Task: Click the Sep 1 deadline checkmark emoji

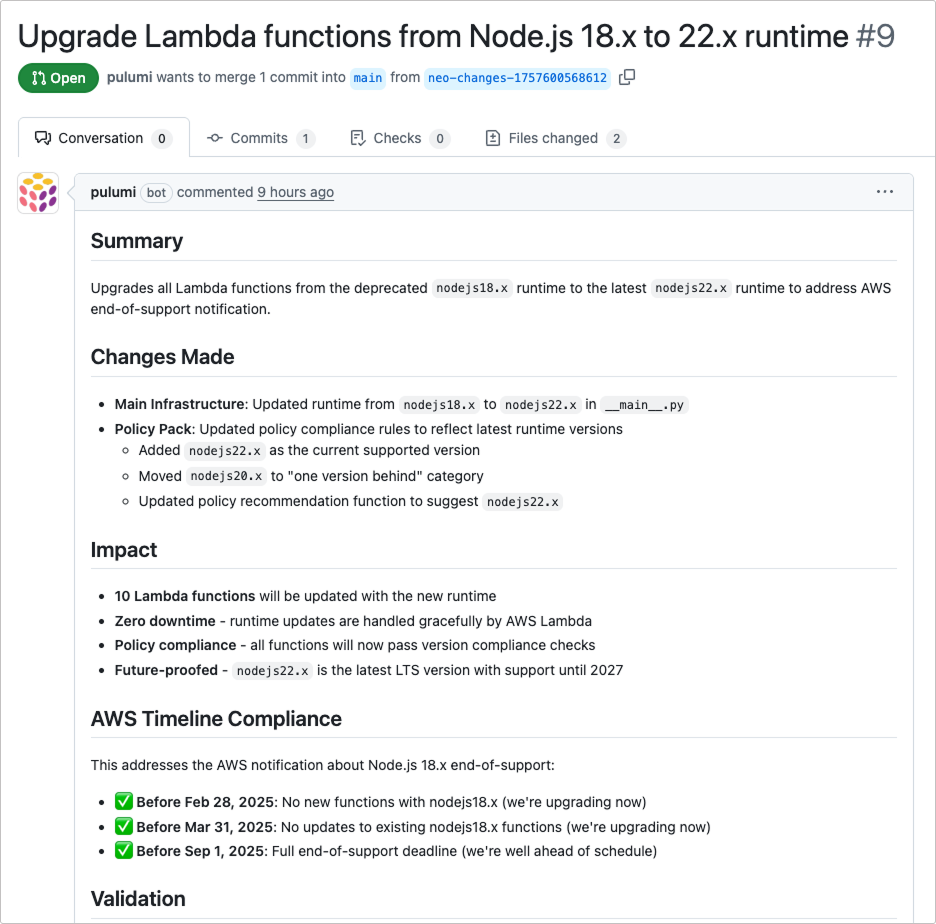Action: click(123, 850)
